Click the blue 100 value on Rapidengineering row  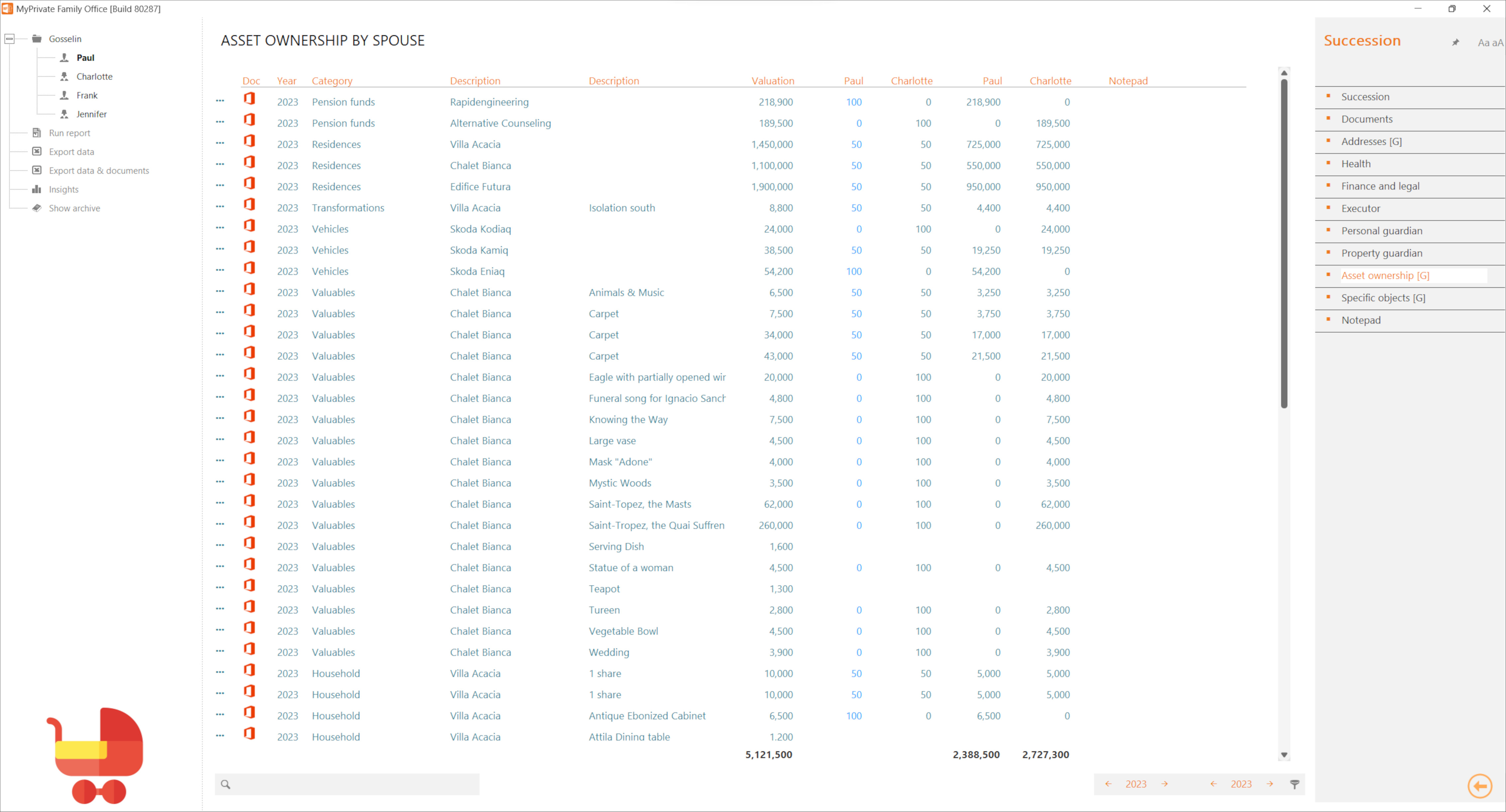click(x=853, y=102)
